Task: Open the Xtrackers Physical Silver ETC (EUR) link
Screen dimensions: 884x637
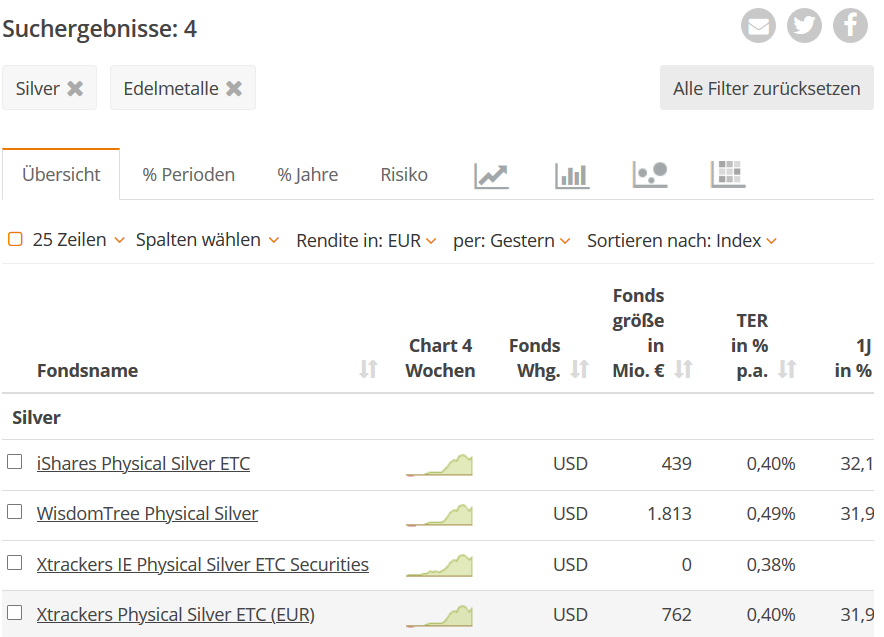Action: pos(176,614)
